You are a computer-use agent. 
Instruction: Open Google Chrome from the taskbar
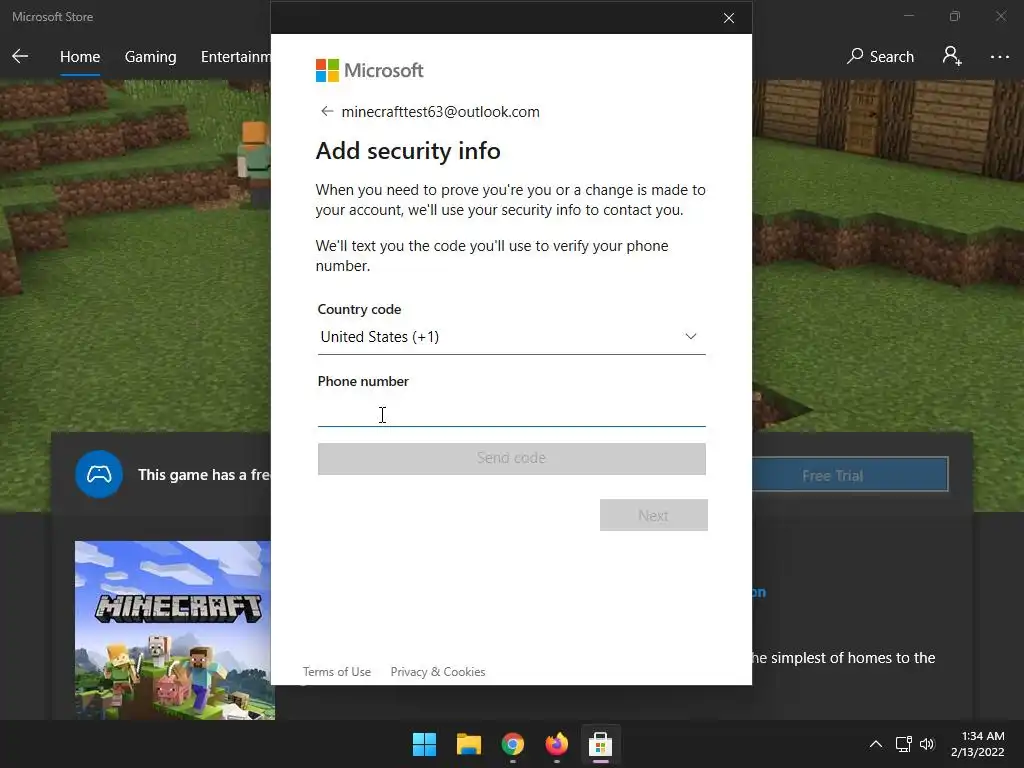pos(513,744)
